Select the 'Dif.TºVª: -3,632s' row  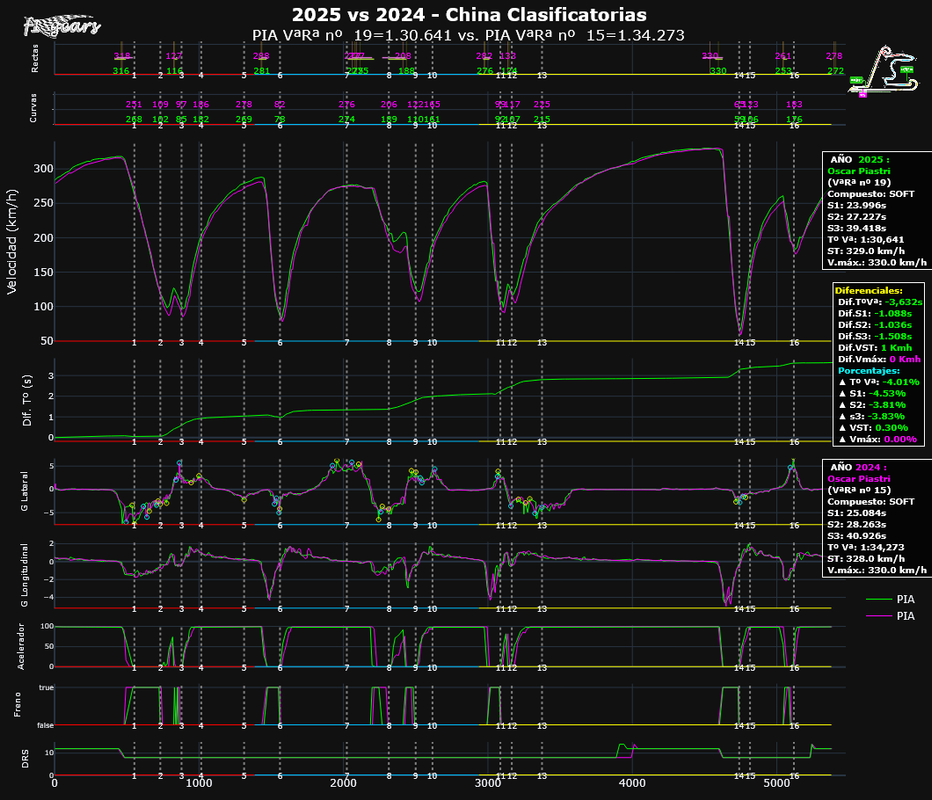tap(880, 302)
